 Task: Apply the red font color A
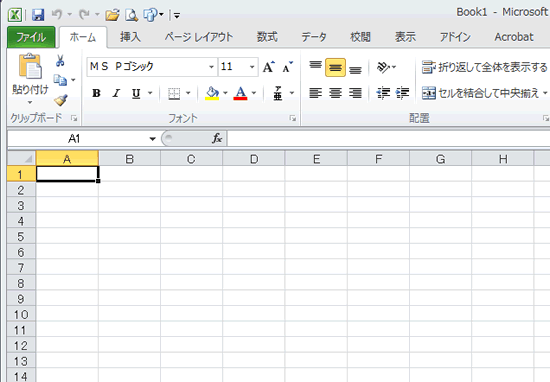tap(240, 93)
